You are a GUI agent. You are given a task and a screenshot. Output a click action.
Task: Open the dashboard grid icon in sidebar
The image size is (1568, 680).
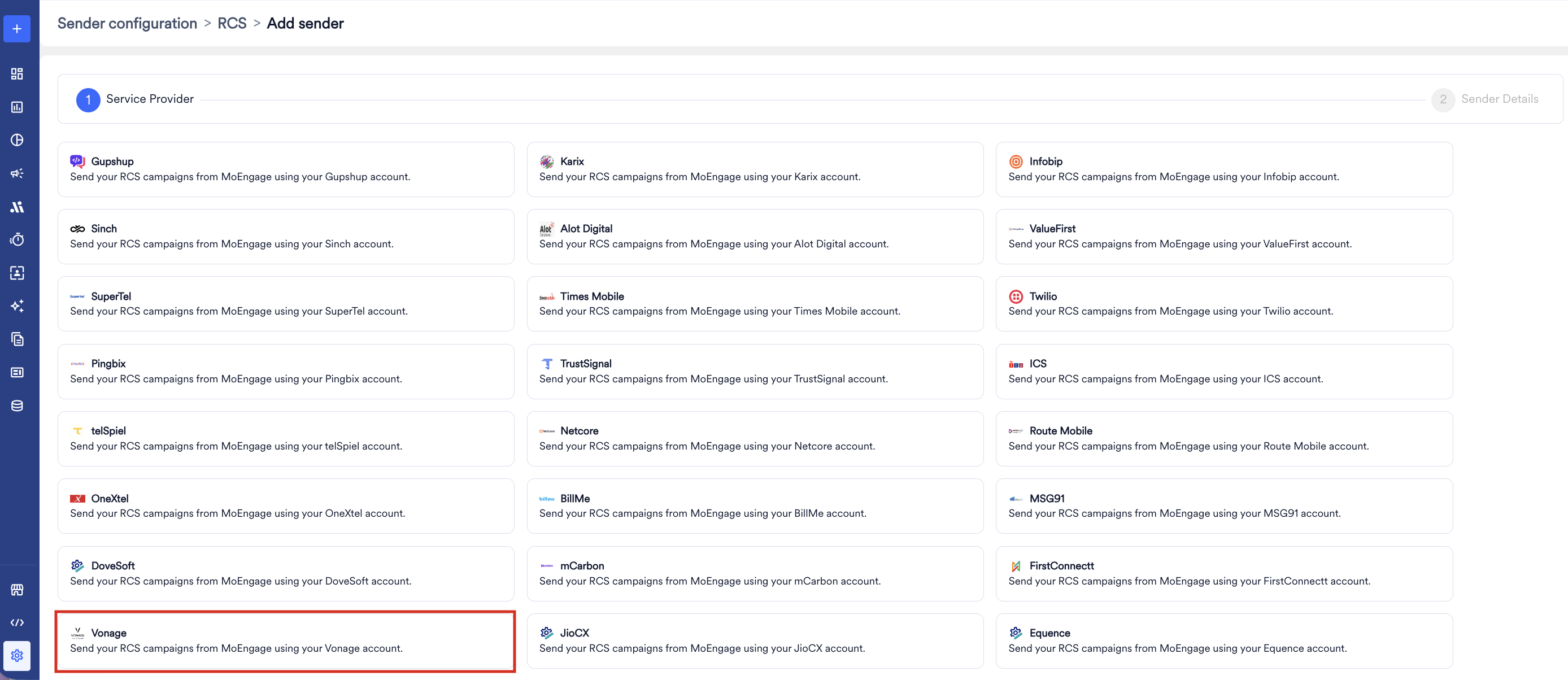[17, 73]
